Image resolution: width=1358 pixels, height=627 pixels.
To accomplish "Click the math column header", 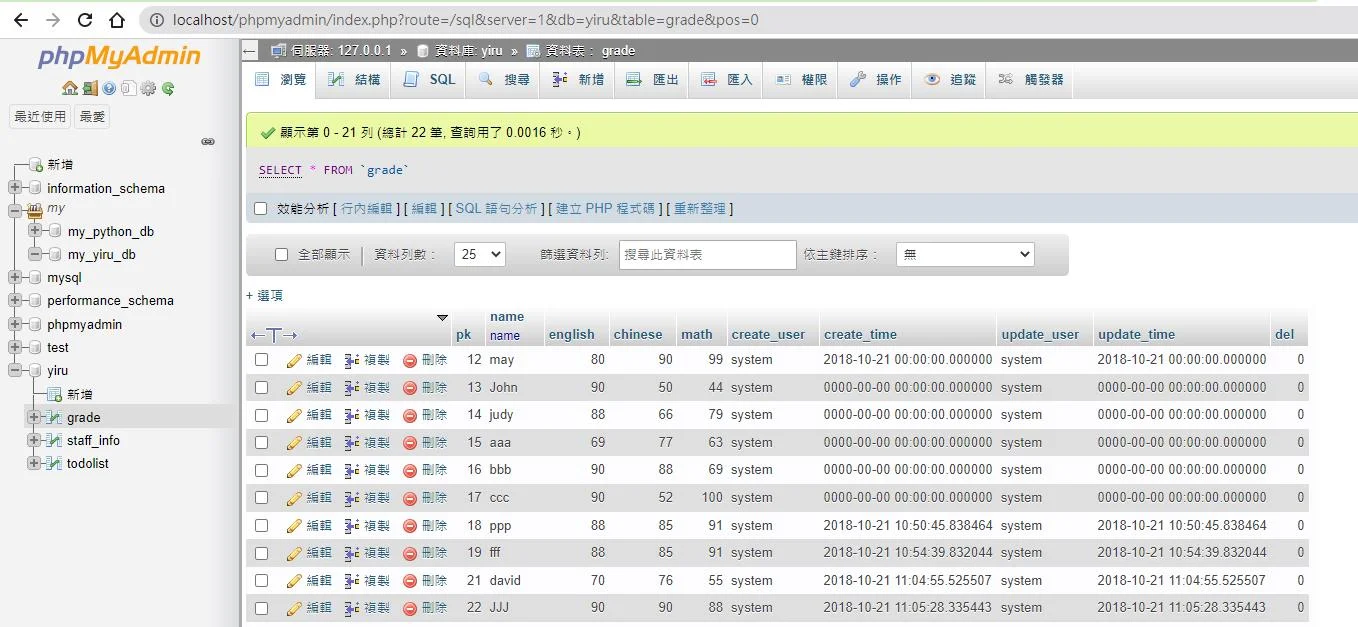I will tap(697, 335).
